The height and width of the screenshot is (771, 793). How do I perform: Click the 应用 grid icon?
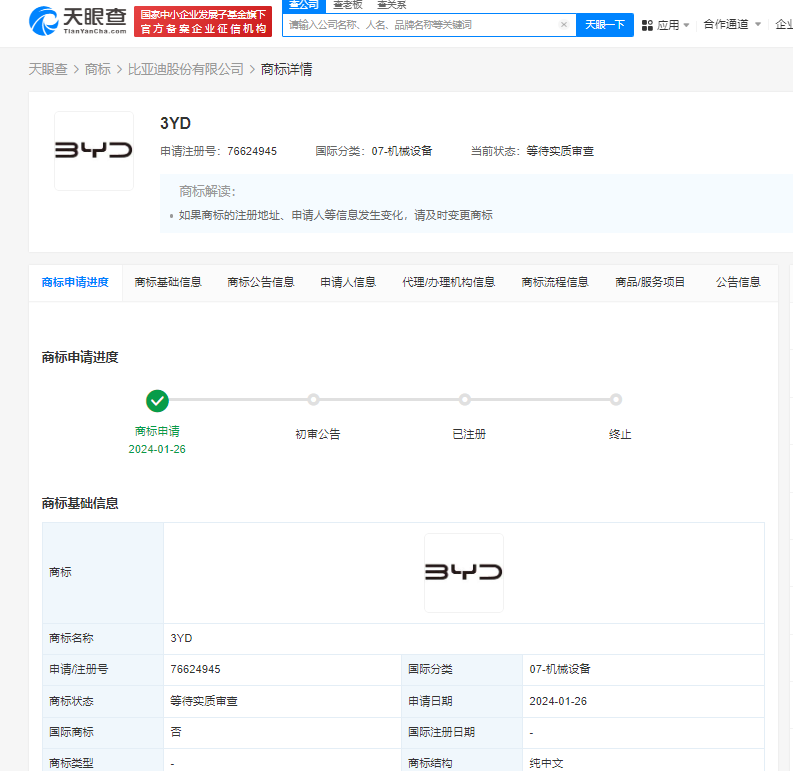647,25
